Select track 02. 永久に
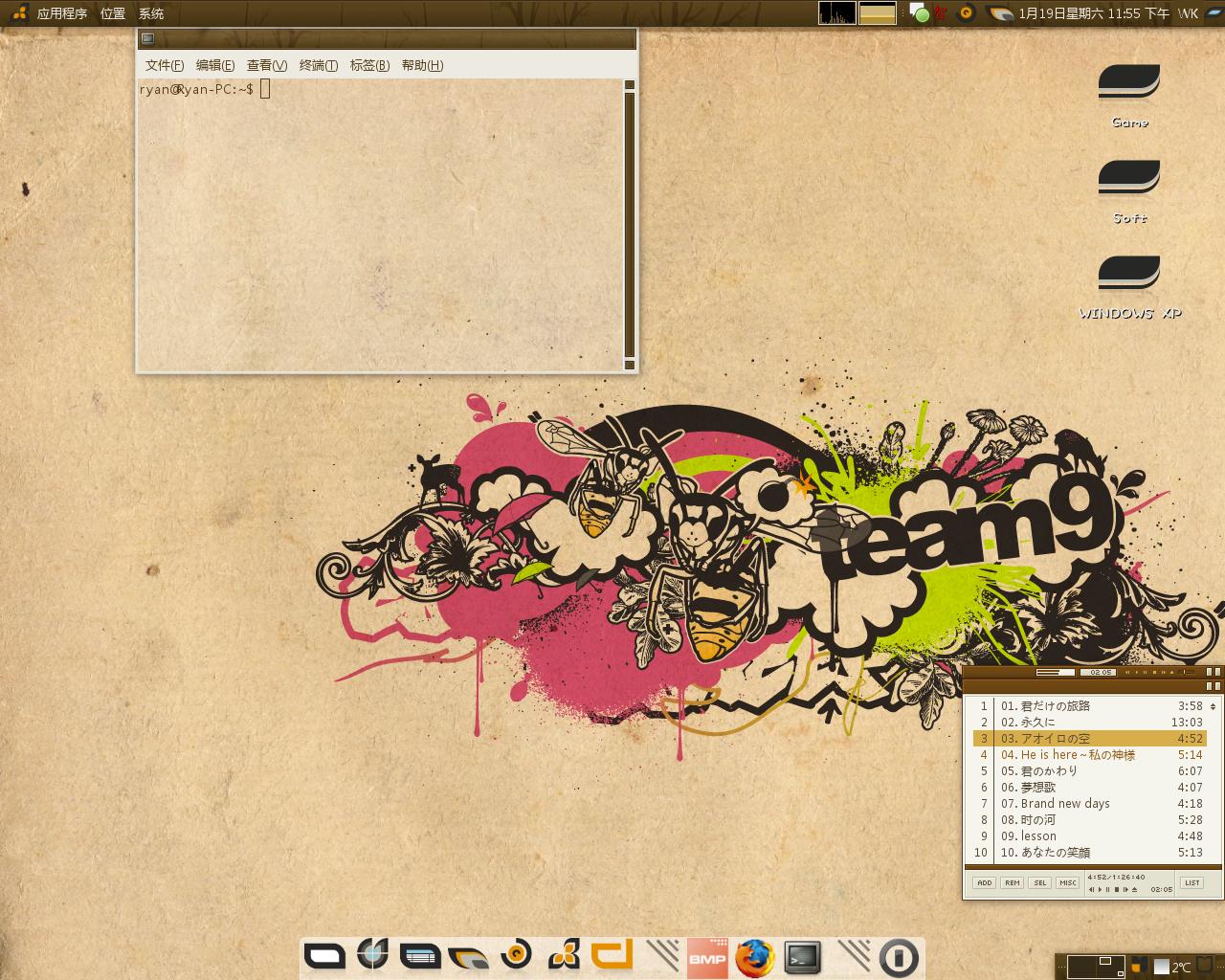 point(1089,723)
